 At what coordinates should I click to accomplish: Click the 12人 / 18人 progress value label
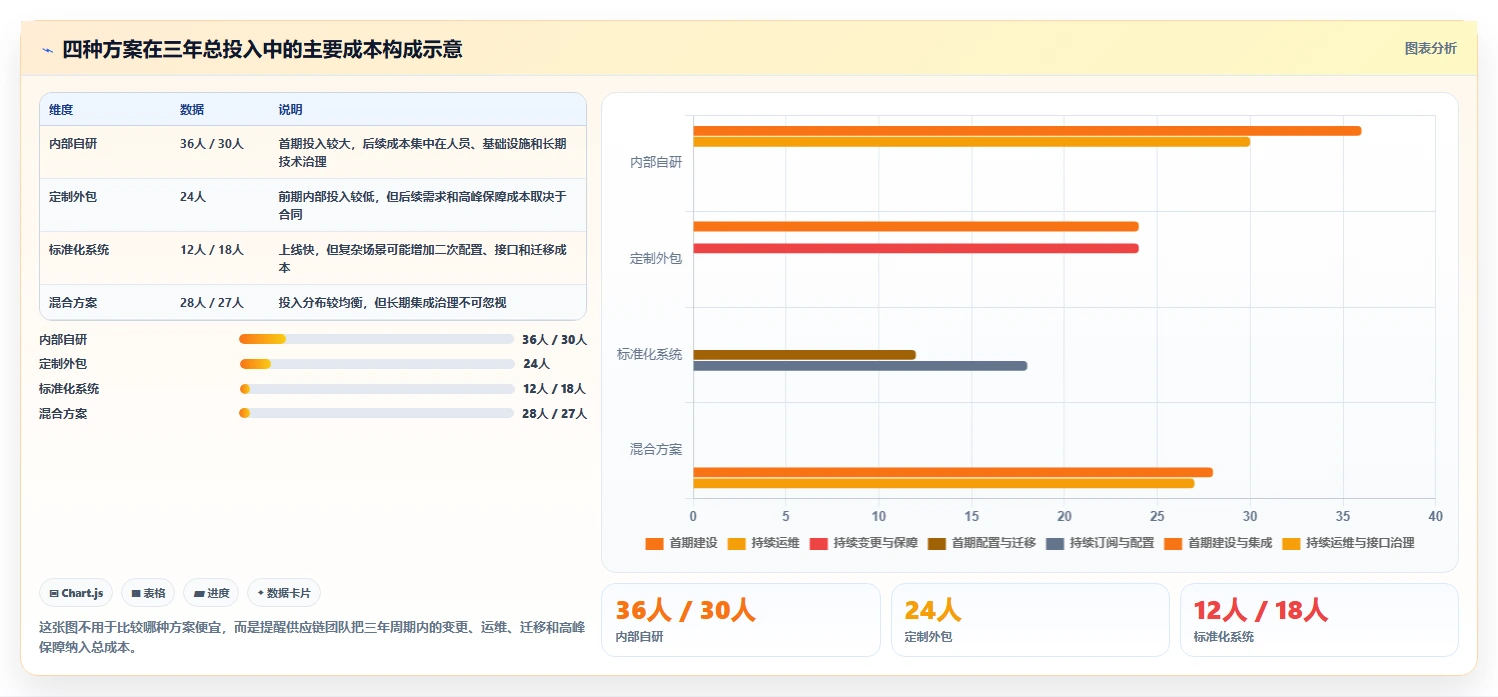pyautogui.click(x=554, y=389)
